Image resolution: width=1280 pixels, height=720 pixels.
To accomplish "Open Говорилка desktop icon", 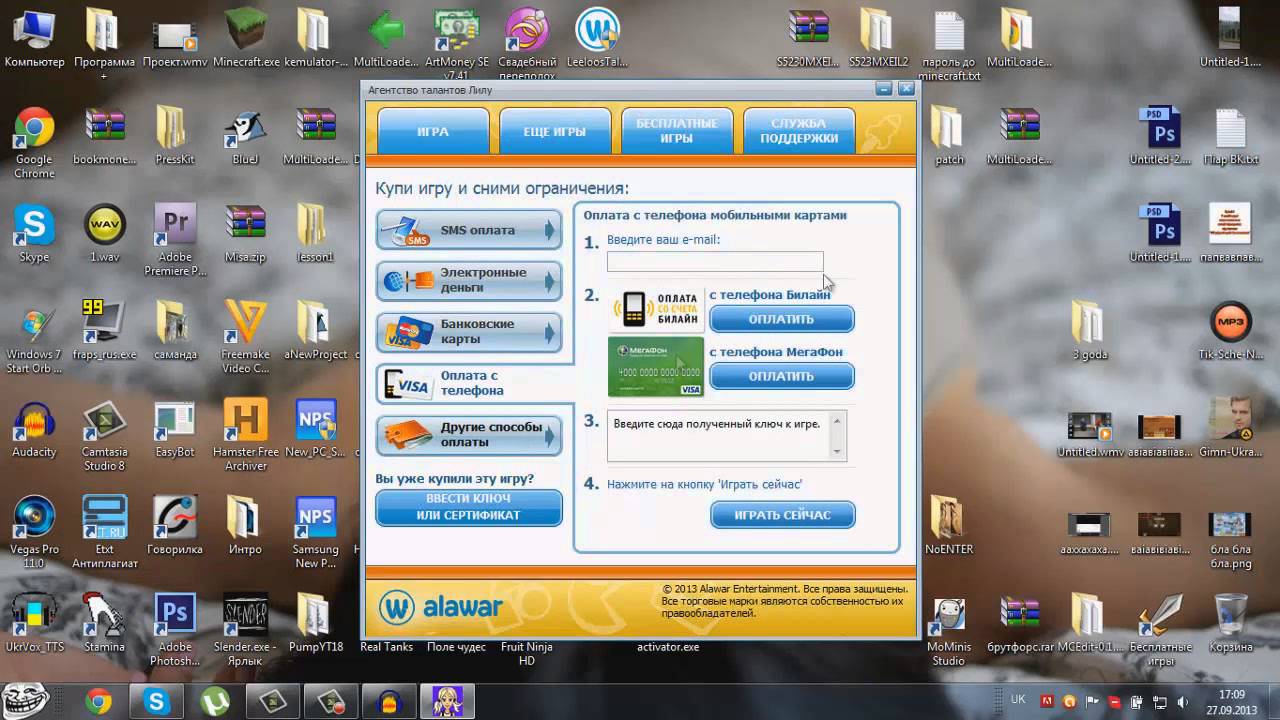I will click(175, 526).
